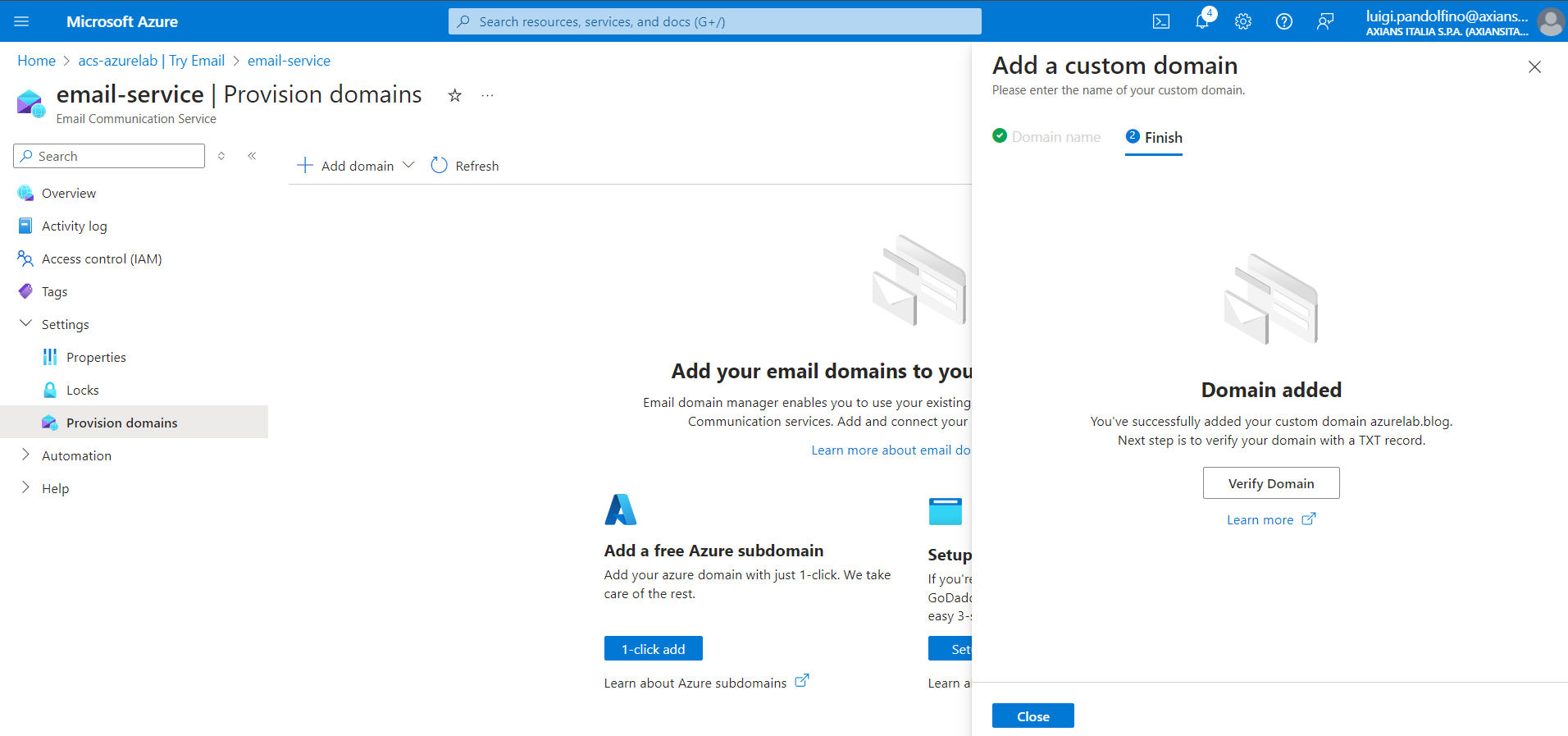Click the top search resources field
Image resolution: width=1568 pixels, height=736 pixels.
tap(714, 22)
